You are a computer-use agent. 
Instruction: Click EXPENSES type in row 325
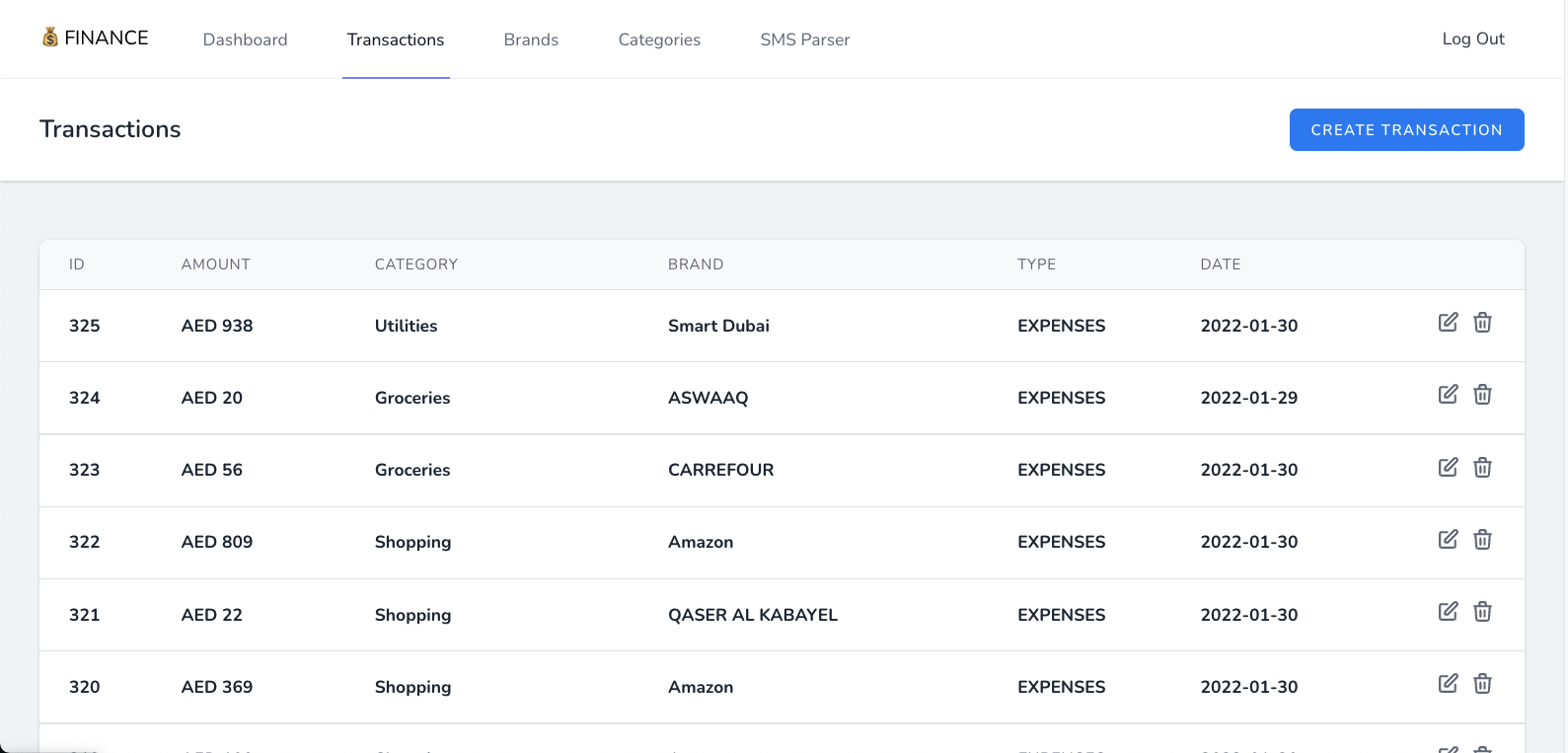point(1062,326)
